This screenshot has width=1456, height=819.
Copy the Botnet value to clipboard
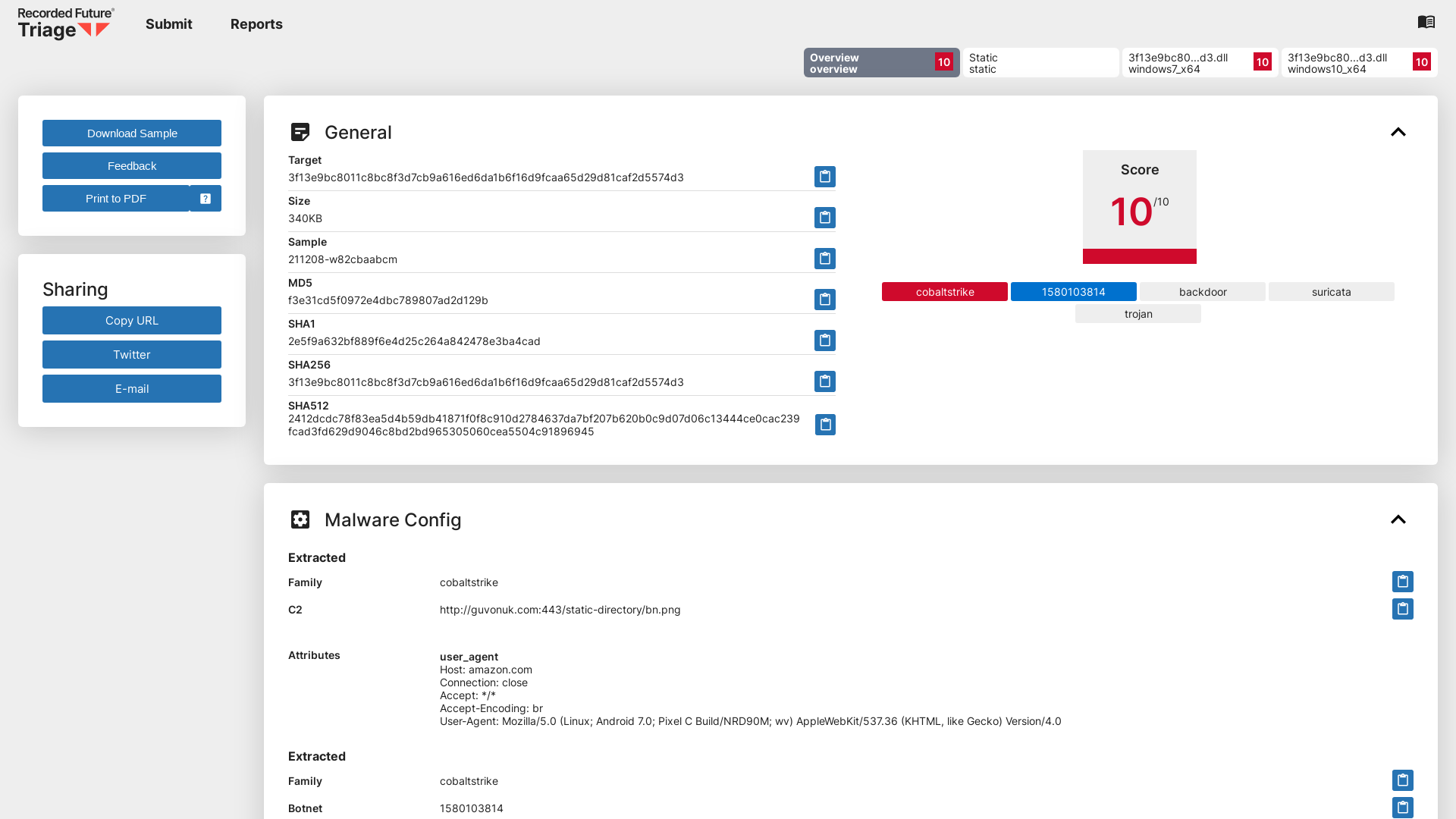coord(1403,808)
